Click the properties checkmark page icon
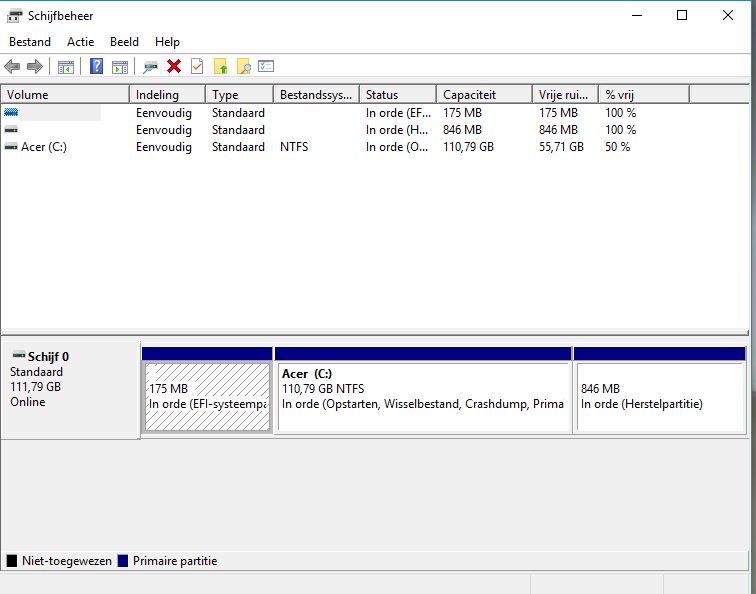 (197, 67)
